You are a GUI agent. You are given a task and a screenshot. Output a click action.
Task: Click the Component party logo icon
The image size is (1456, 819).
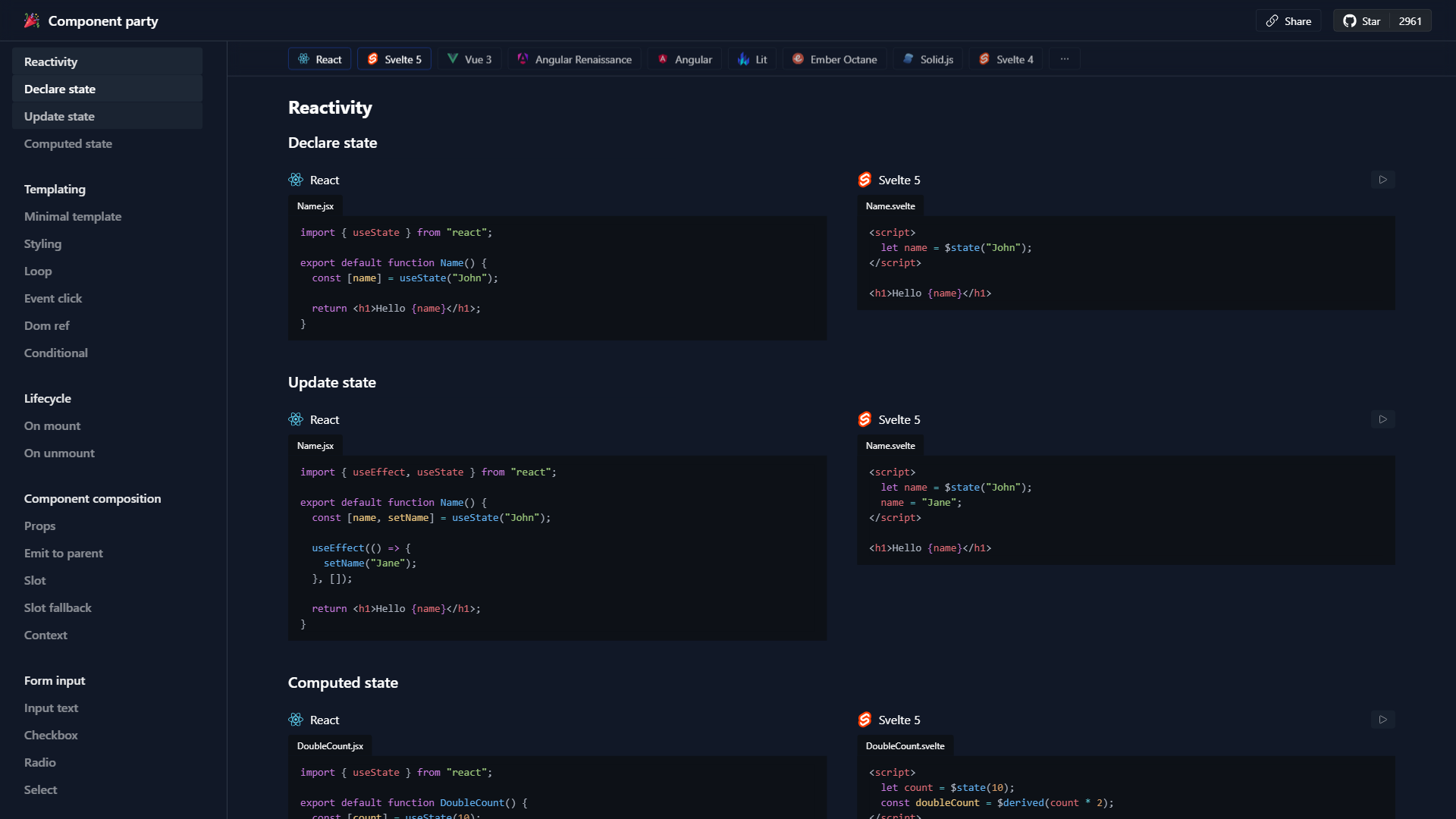(32, 20)
